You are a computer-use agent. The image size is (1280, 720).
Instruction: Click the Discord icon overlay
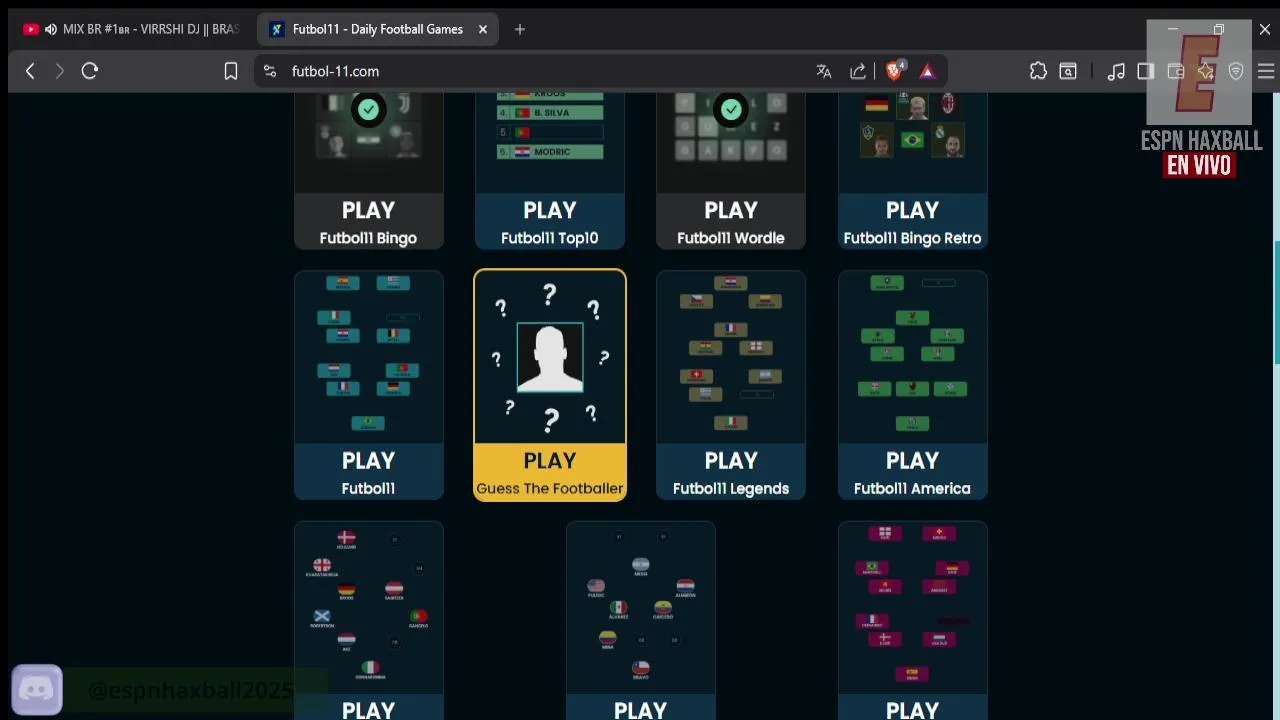pyautogui.click(x=37, y=690)
